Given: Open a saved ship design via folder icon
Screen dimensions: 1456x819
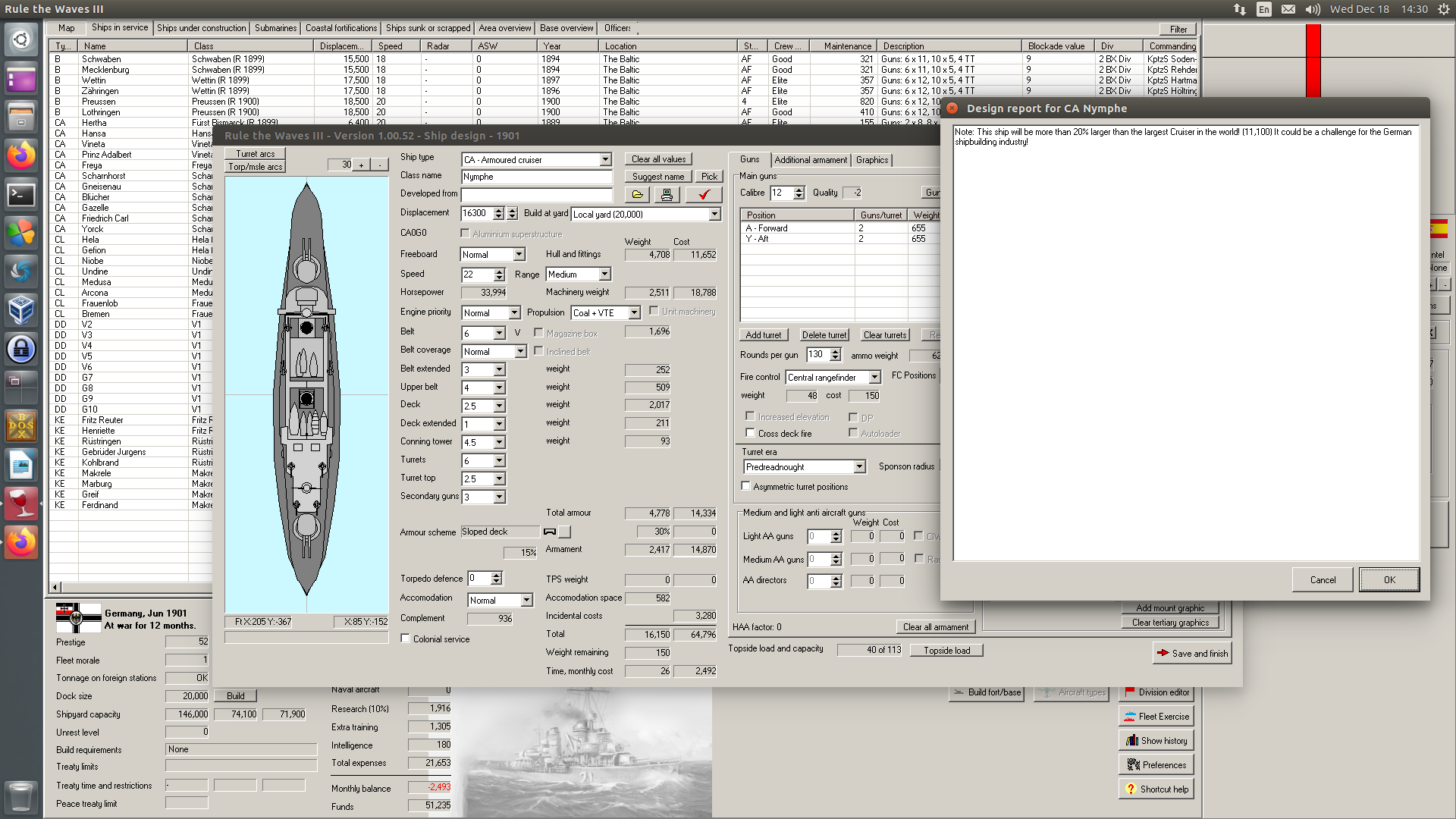Looking at the screenshot, I should coord(637,195).
